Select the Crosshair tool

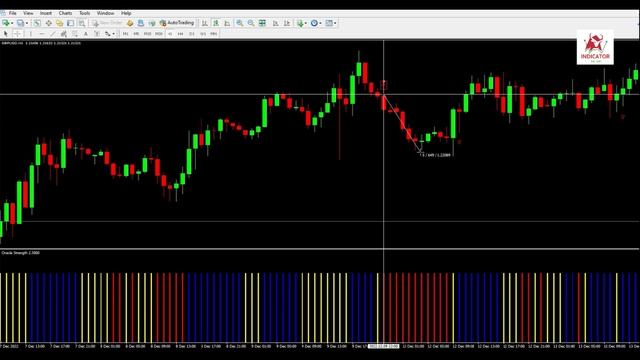[17, 33]
